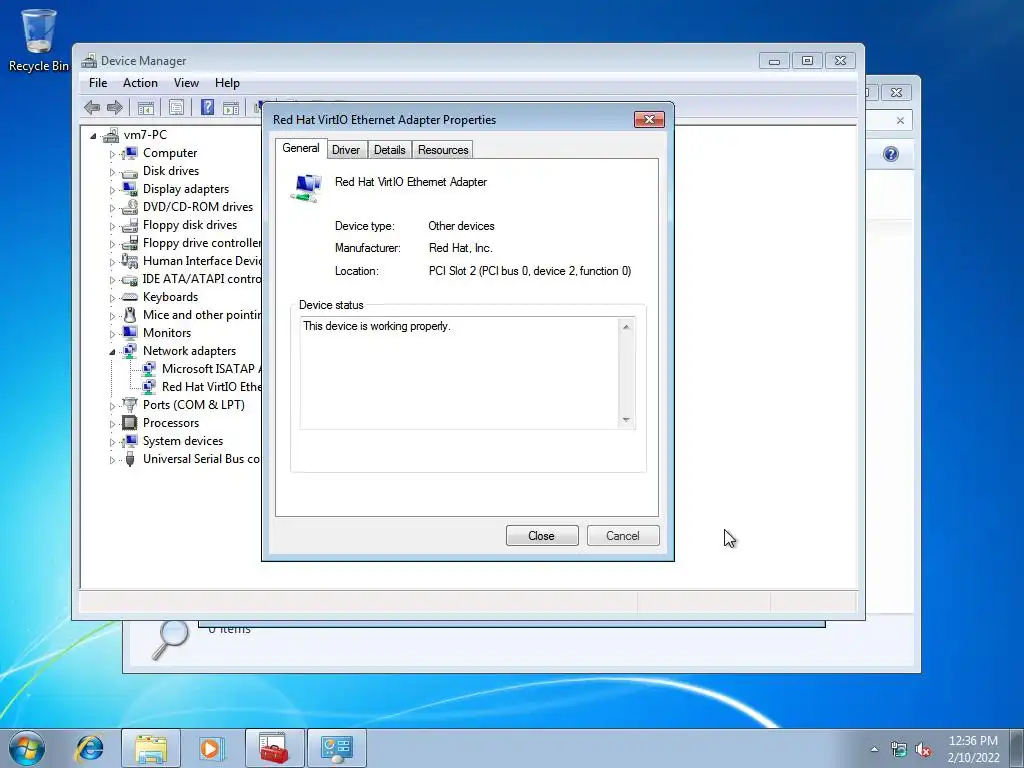Image resolution: width=1024 pixels, height=768 pixels.
Task: Click the Back arrow in Device Manager toolbar
Action: (x=92, y=108)
